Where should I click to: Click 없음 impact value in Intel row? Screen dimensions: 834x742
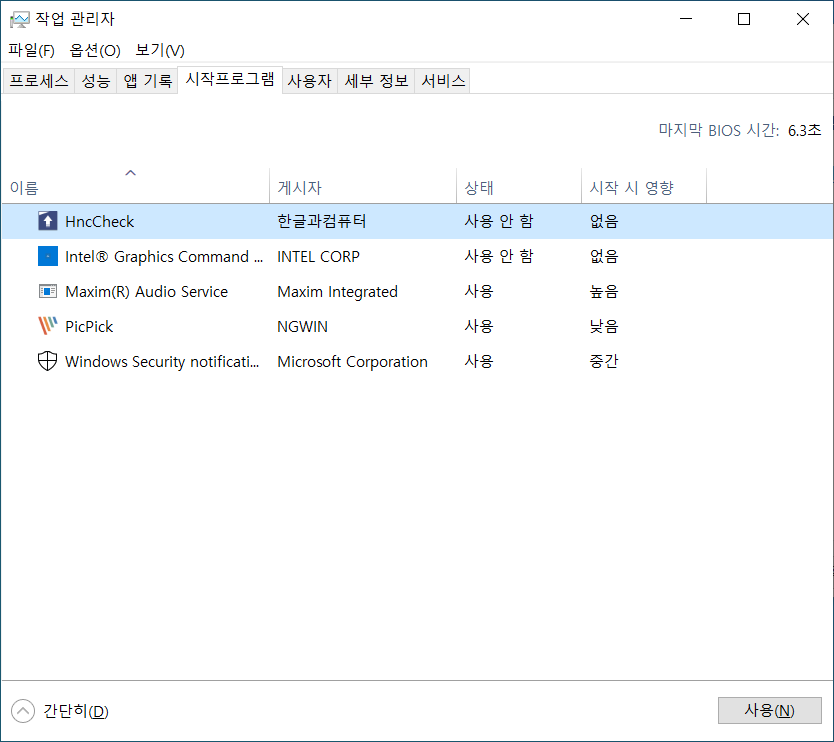(604, 256)
